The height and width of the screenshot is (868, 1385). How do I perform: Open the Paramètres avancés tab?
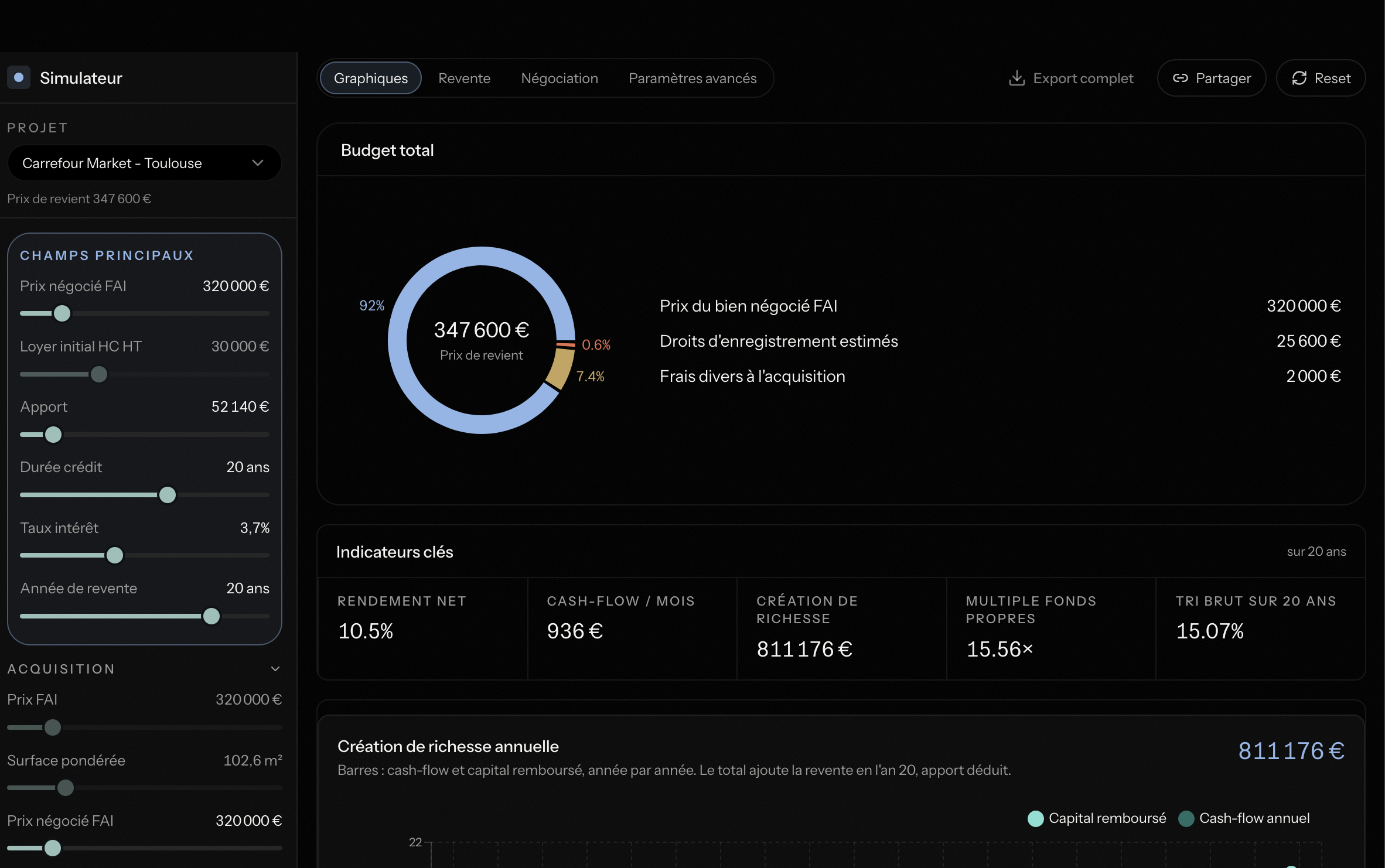click(x=692, y=78)
